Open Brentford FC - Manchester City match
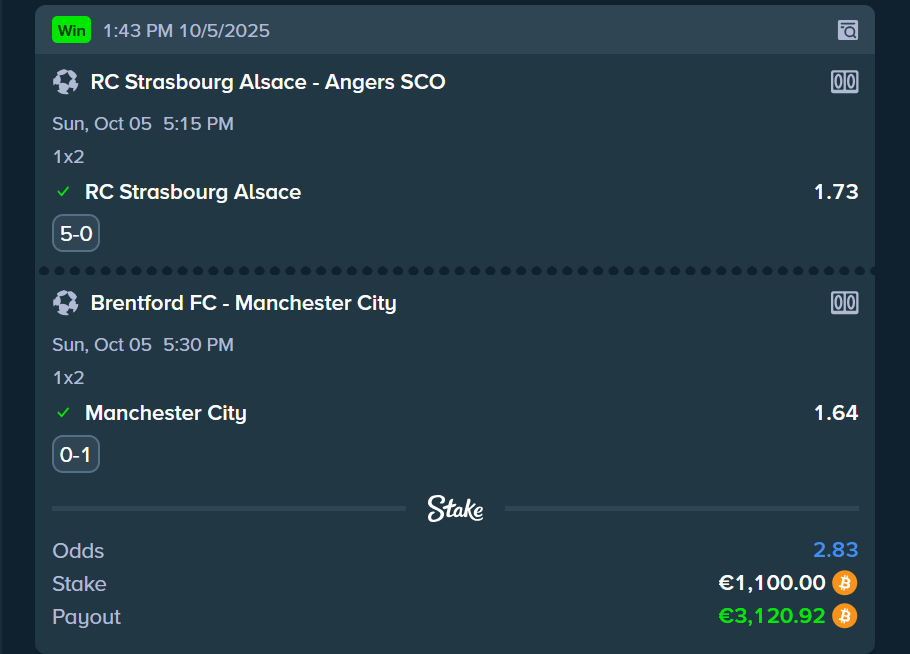This screenshot has height=654, width=910. click(243, 303)
